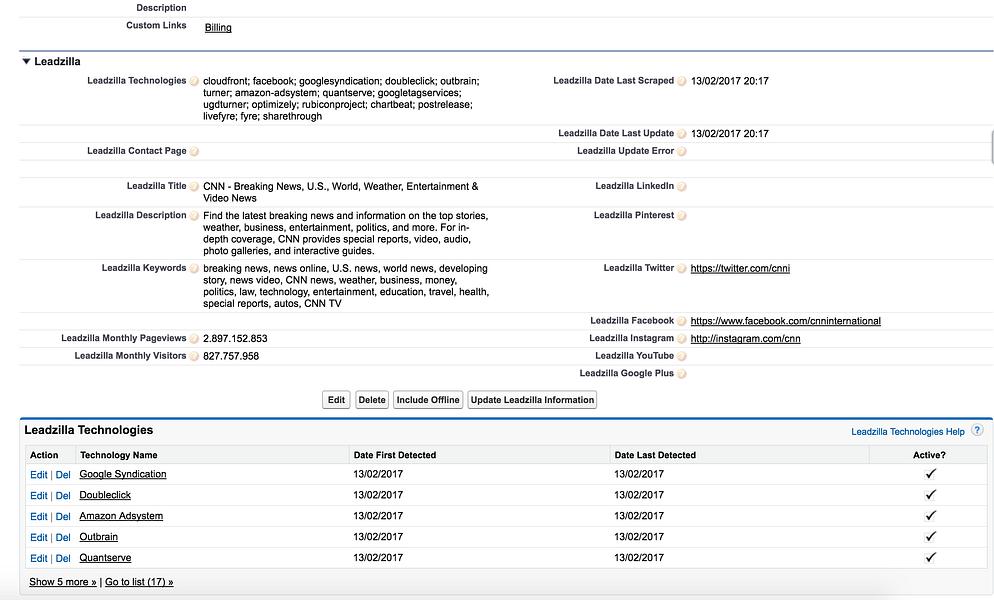
Task: Click the Active? column header
Action: (x=929, y=455)
